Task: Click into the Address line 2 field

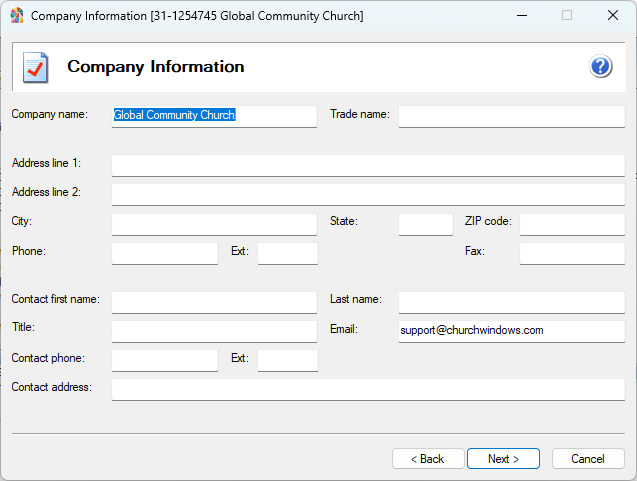Action: 367,194
